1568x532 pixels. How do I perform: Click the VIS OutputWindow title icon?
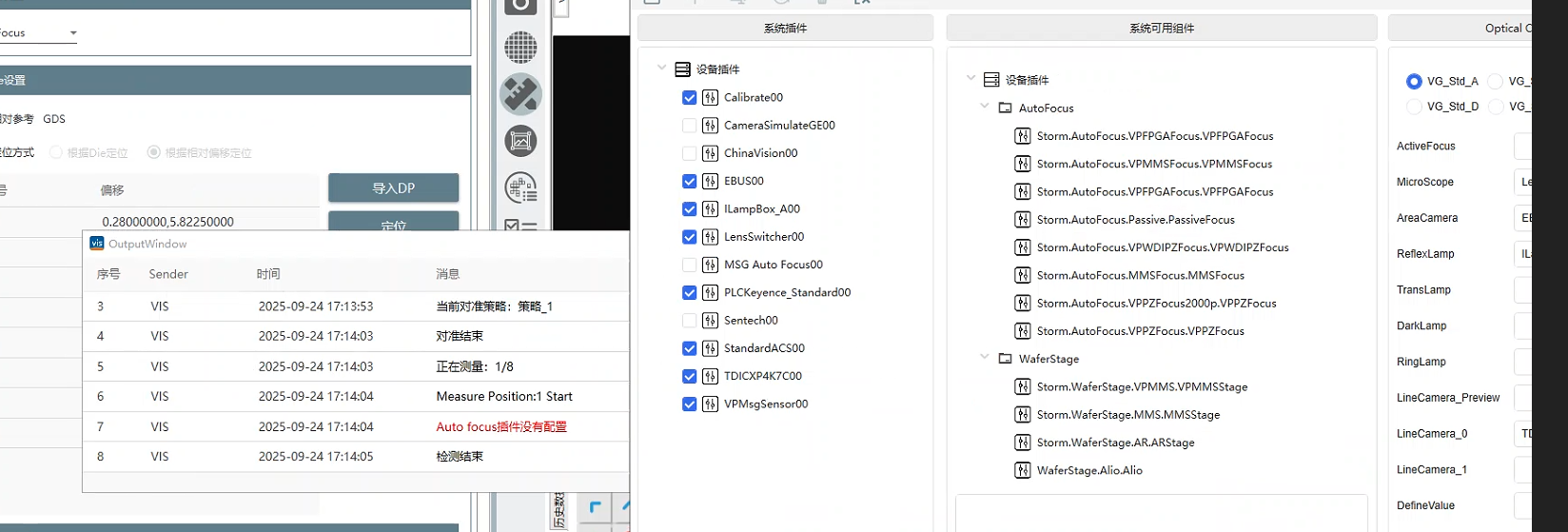click(x=97, y=244)
